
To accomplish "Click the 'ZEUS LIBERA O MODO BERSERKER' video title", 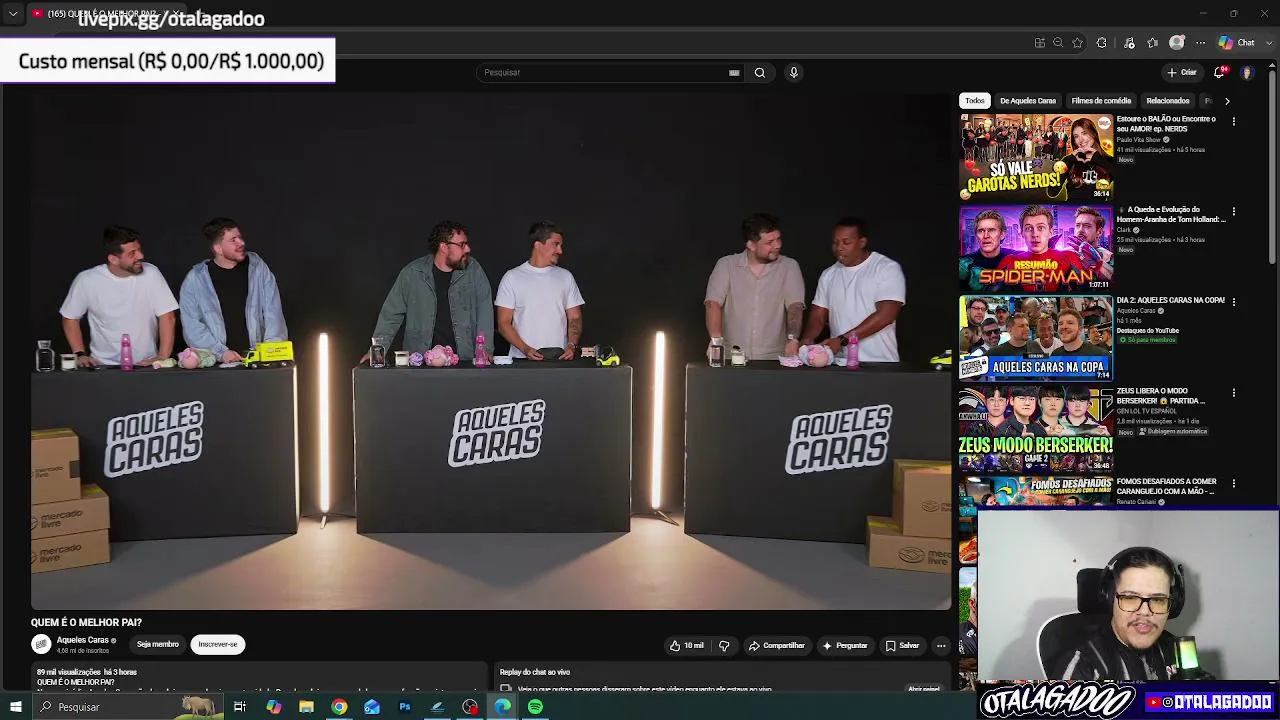I will [1160, 396].
